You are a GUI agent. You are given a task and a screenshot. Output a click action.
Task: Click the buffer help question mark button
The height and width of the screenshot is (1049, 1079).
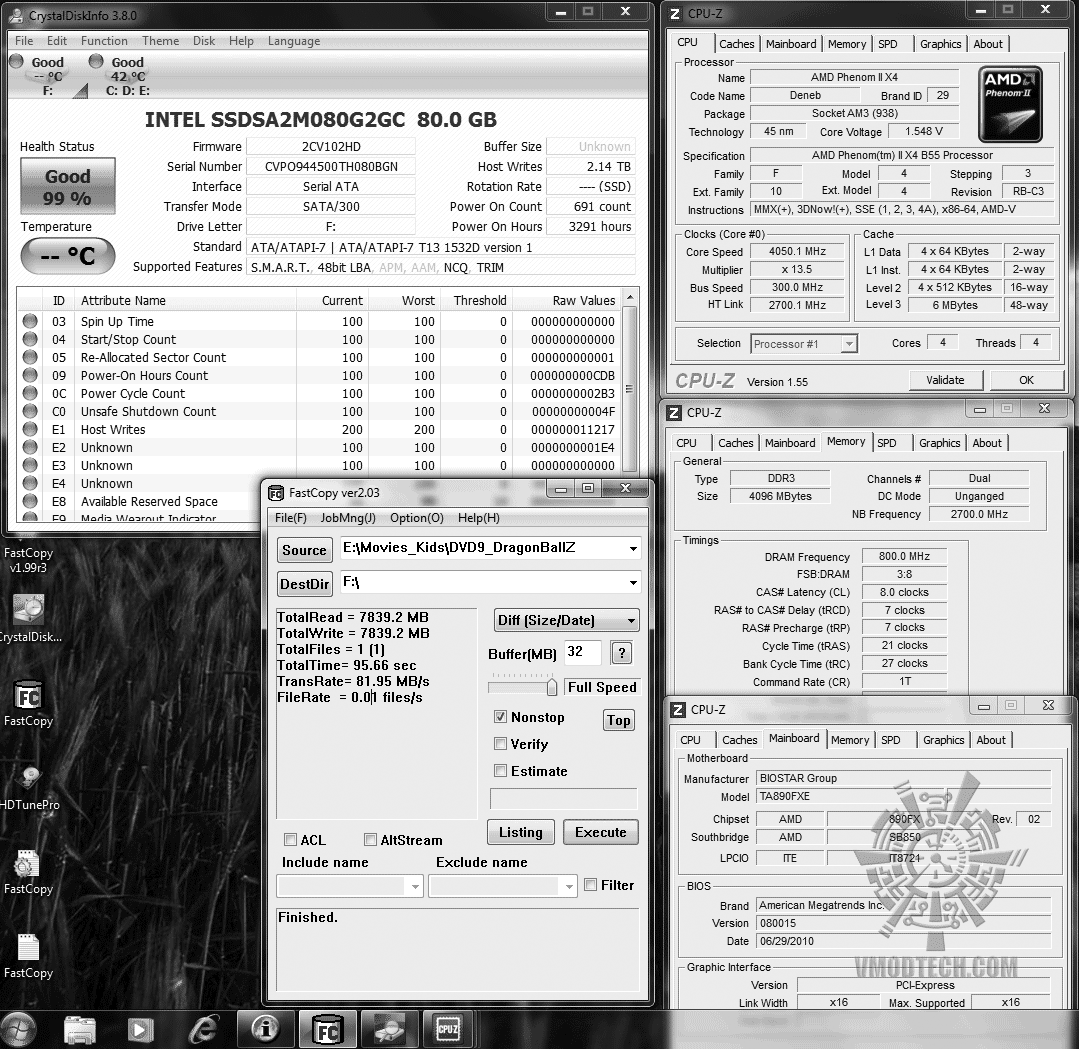(x=621, y=653)
